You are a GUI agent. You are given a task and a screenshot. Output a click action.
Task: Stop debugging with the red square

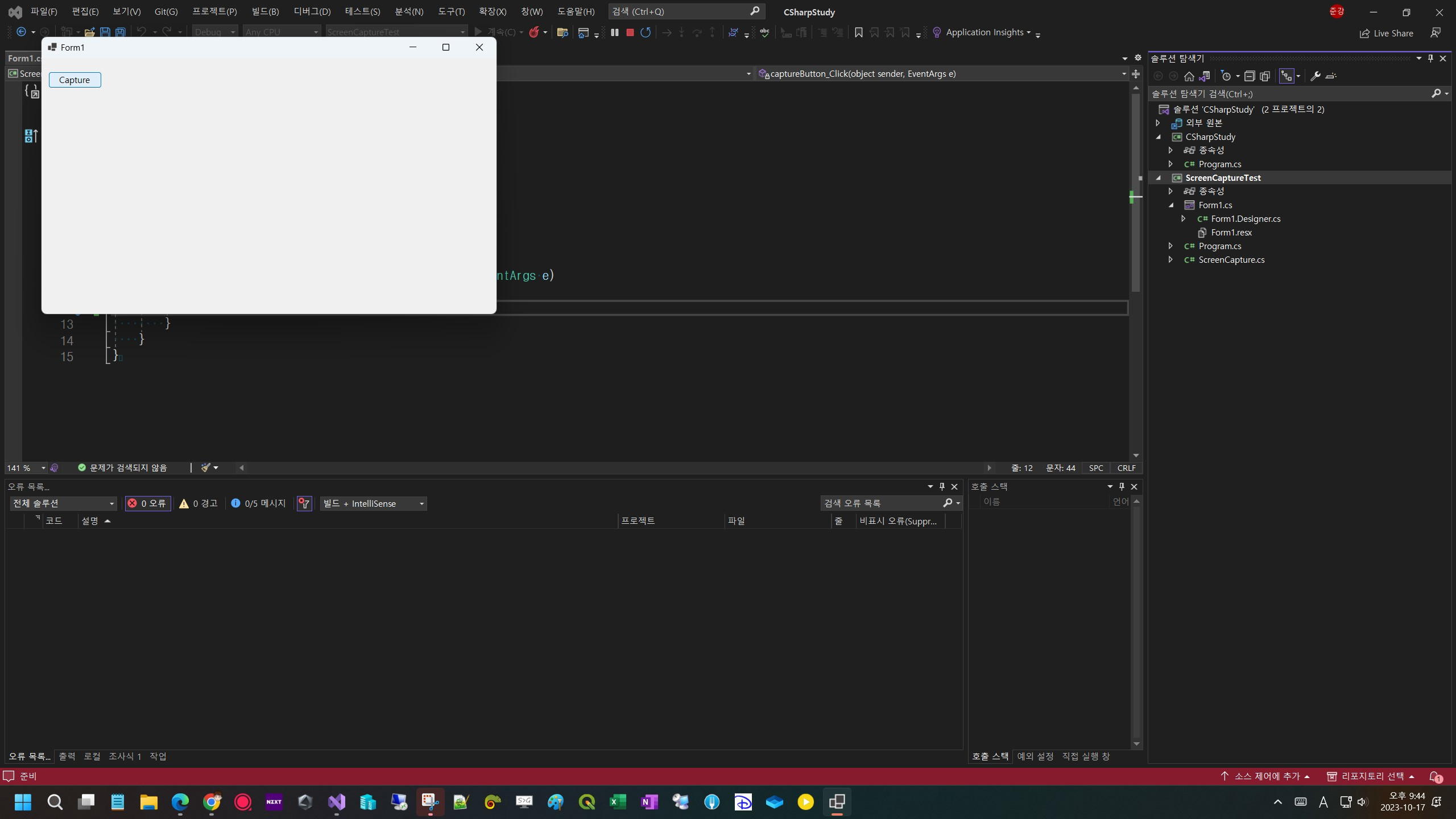point(630,32)
